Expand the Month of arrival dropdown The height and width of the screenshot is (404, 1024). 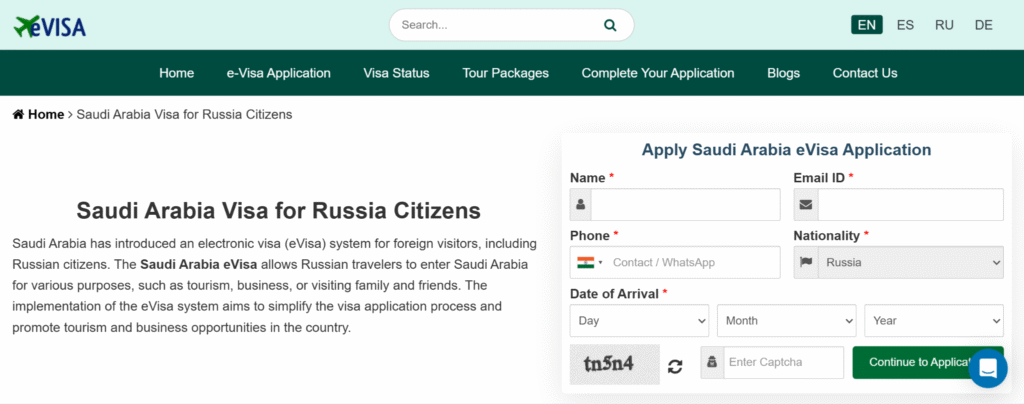tap(786, 321)
